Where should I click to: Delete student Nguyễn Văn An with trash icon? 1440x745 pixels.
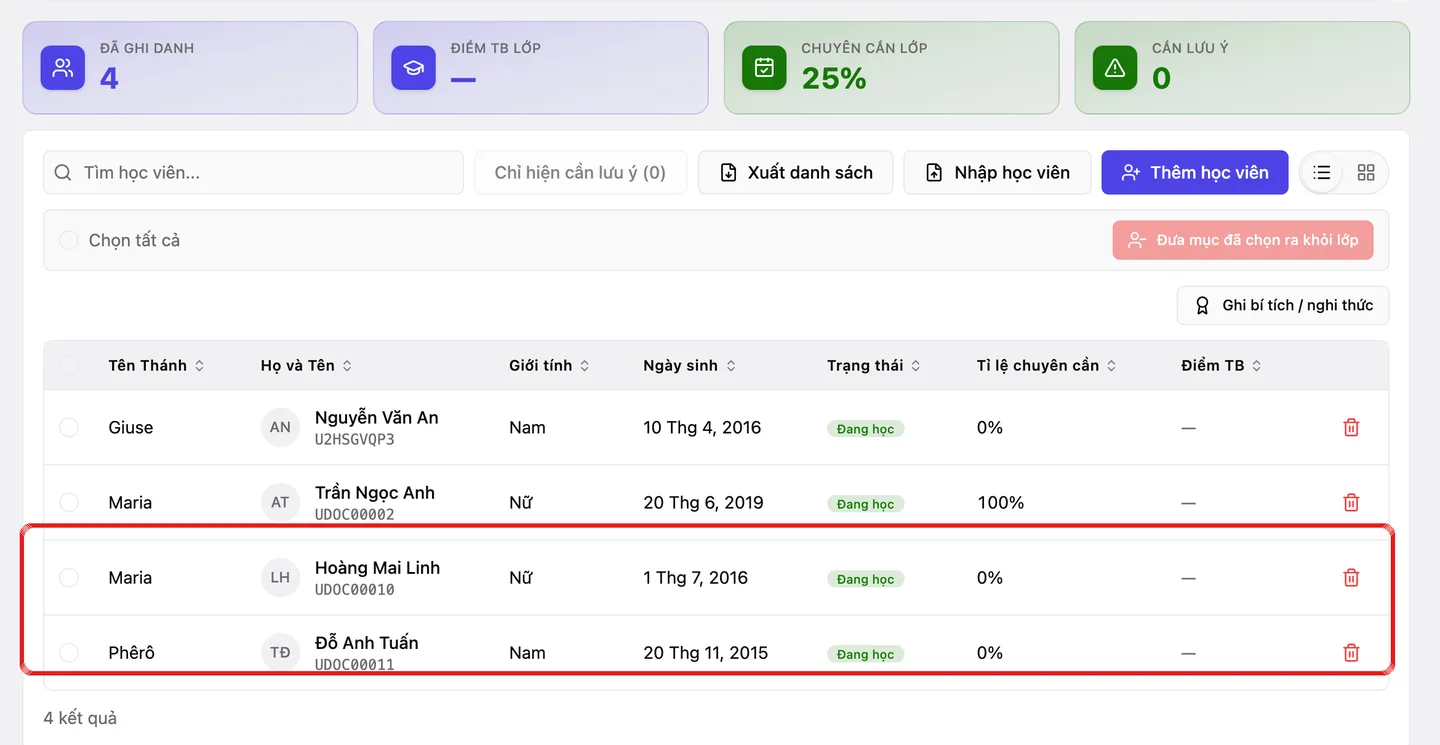1351,427
